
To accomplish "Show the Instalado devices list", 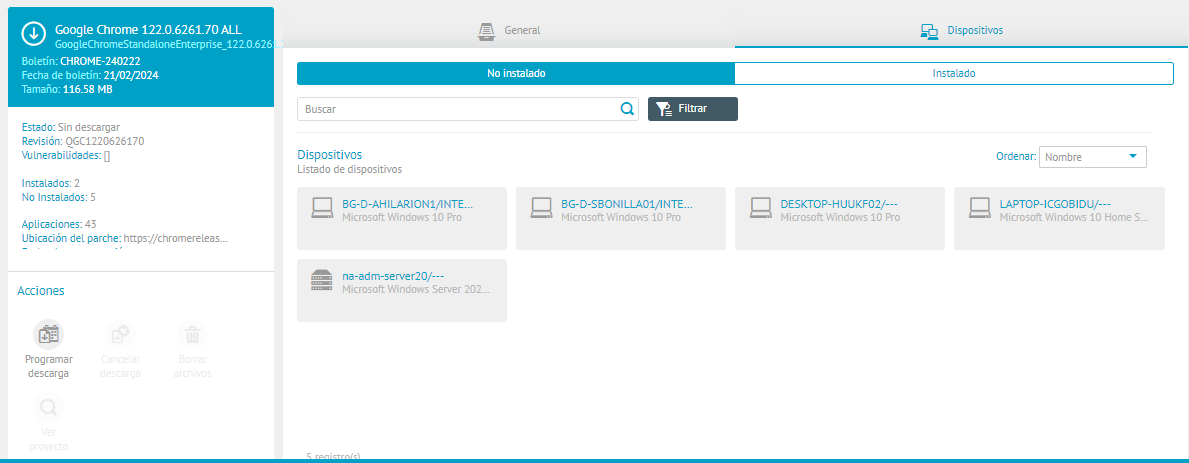I will (x=954, y=74).
